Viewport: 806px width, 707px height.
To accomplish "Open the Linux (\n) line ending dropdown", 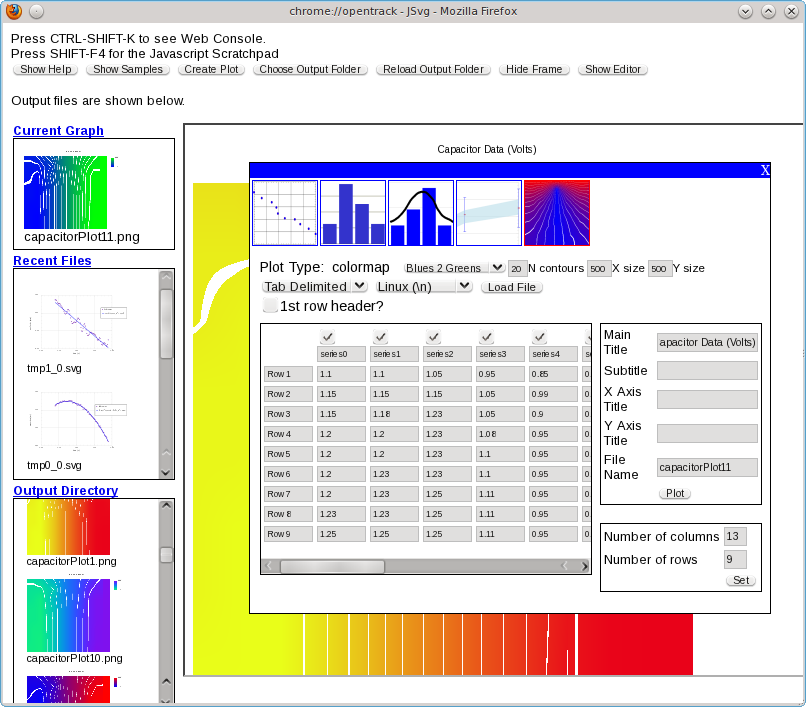I will (x=424, y=287).
